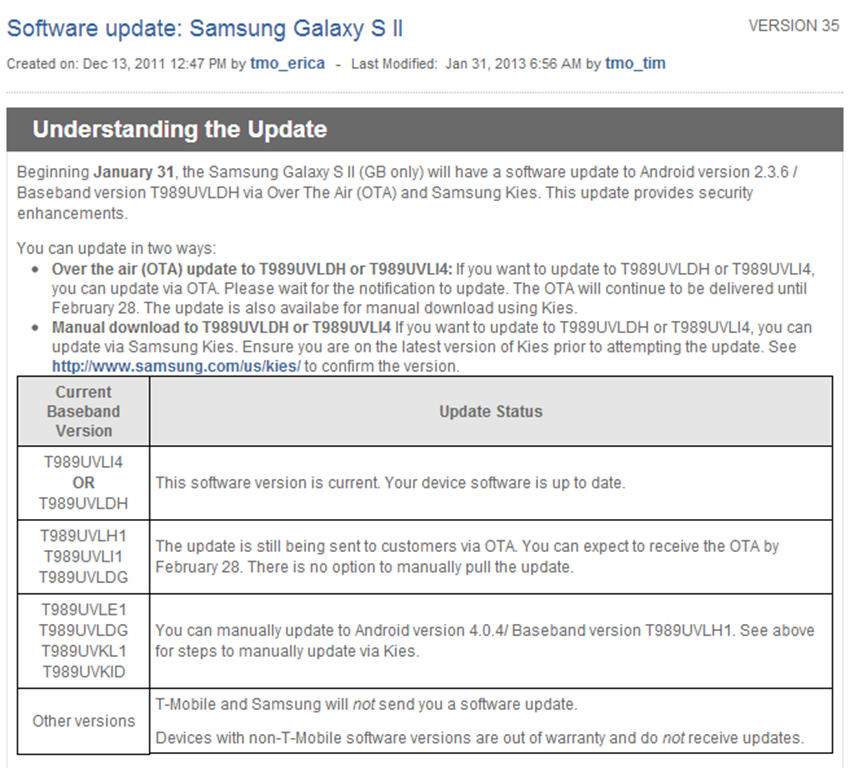Open the tmo_erica author profile link

click(287, 64)
